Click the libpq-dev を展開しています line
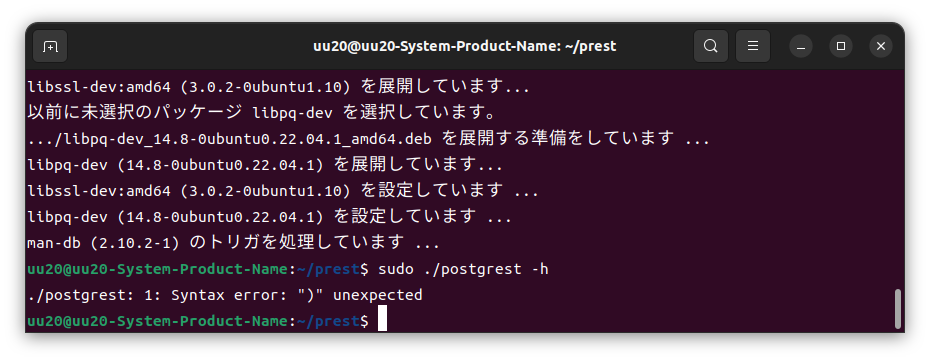 [x=265, y=165]
